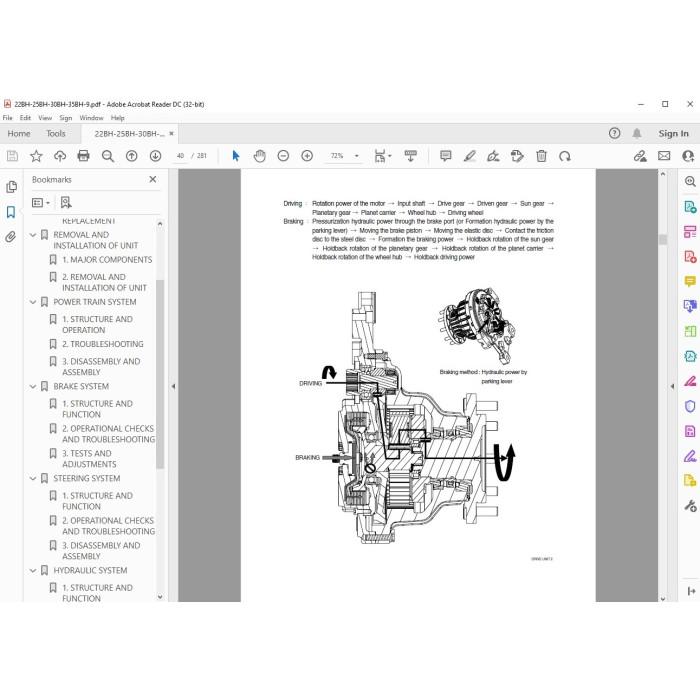Click find current bookmark icon
Viewport: 700px width, 700px height.
(x=66, y=203)
